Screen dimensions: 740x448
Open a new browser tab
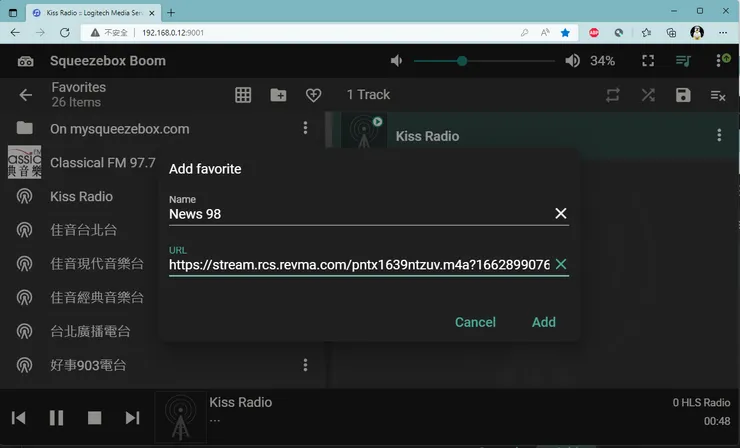171,13
